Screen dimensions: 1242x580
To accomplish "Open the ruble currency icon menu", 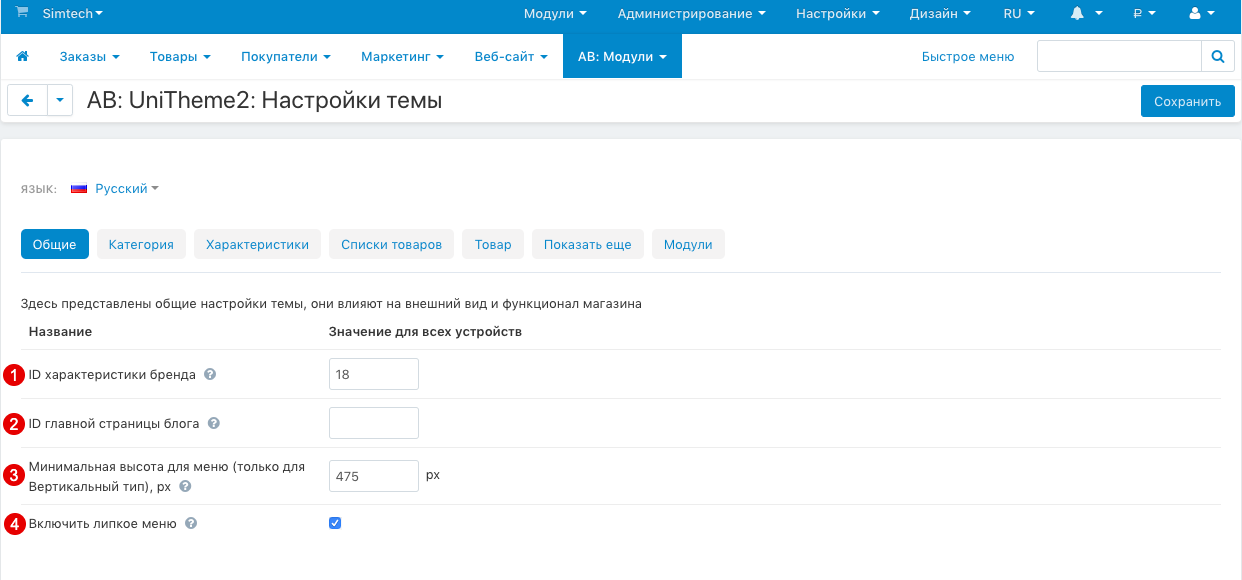I will point(1139,14).
